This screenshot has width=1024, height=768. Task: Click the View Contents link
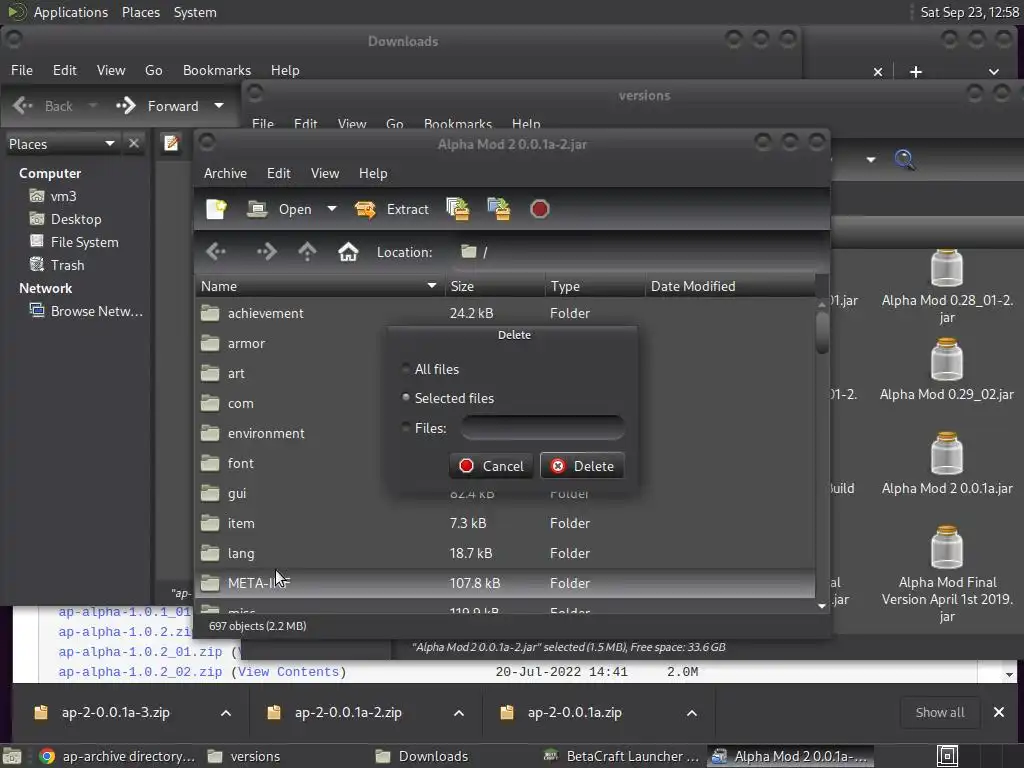(x=287, y=672)
